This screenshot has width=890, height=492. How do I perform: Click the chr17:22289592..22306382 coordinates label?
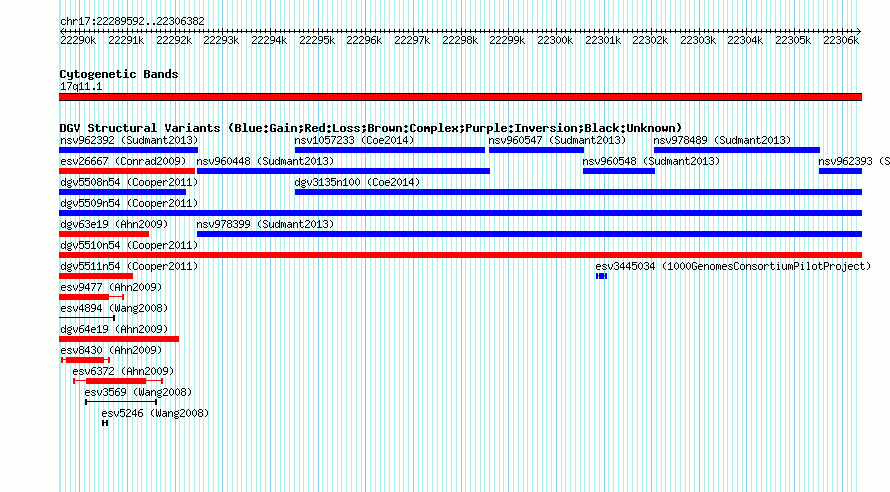[132, 21]
